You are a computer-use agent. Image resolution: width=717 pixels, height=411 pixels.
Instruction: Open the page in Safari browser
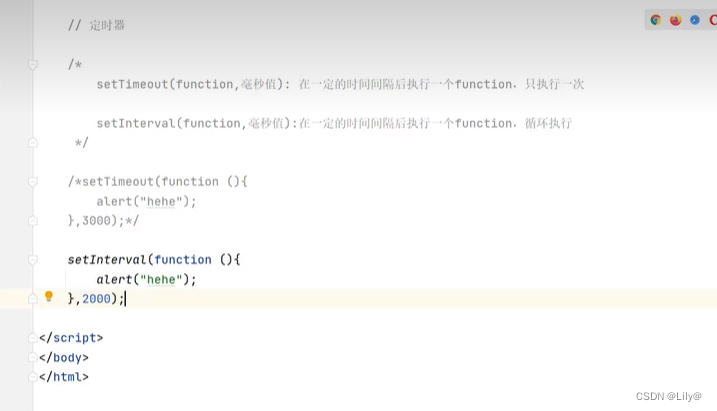pyautogui.click(x=695, y=20)
